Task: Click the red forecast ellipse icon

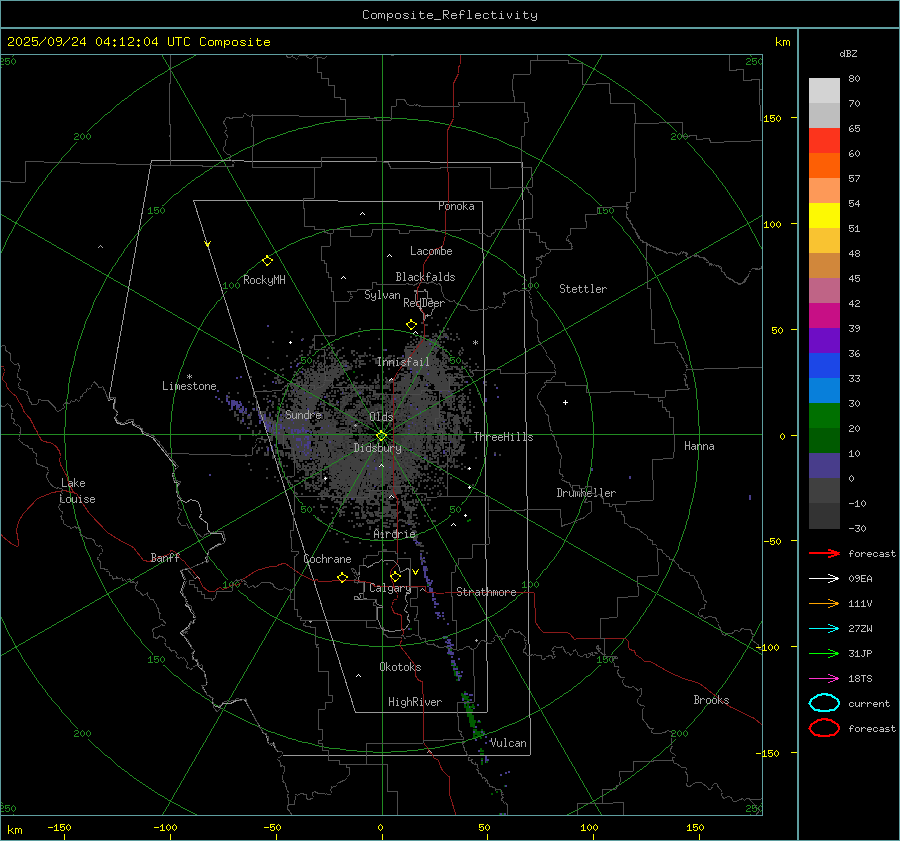Action: coord(824,728)
